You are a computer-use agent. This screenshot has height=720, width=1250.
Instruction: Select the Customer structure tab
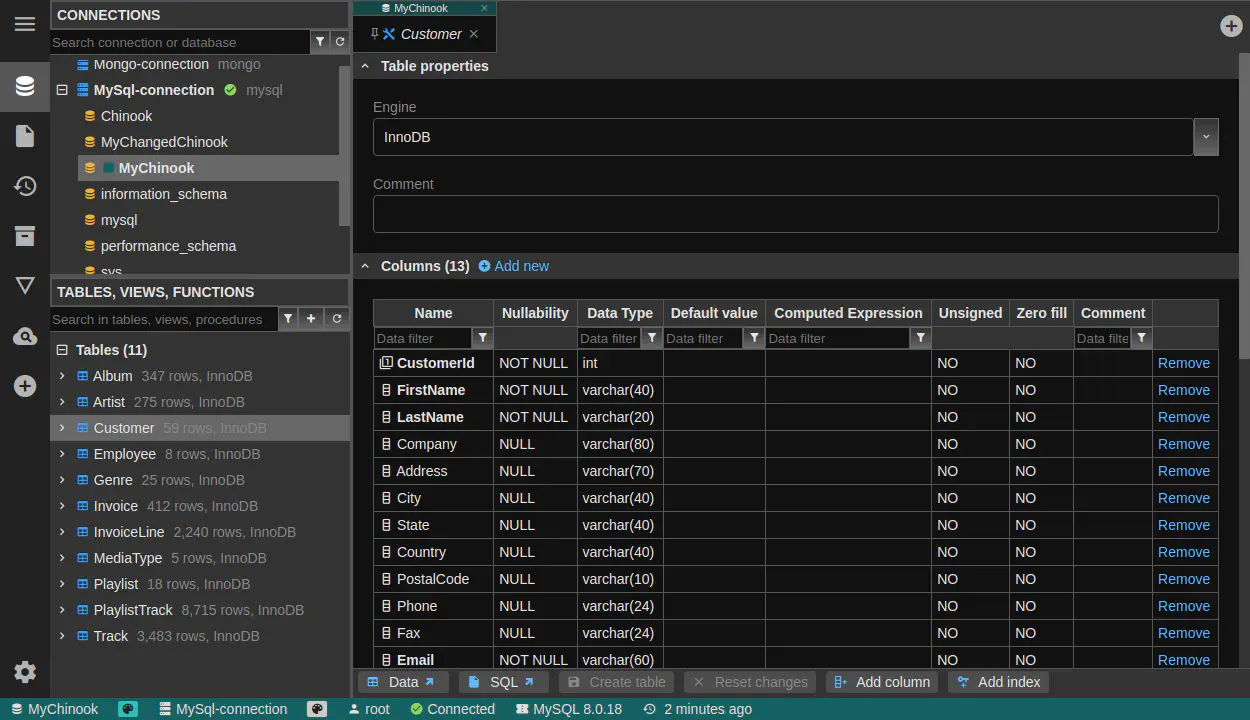(x=430, y=34)
